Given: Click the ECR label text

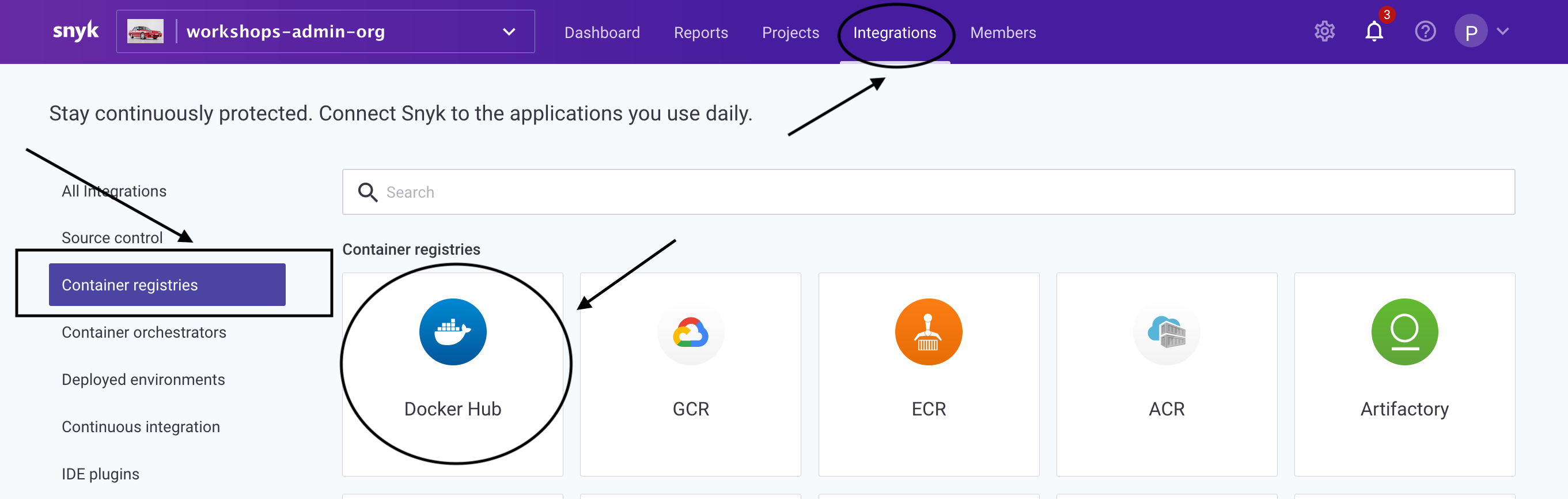Looking at the screenshot, I should [928, 409].
